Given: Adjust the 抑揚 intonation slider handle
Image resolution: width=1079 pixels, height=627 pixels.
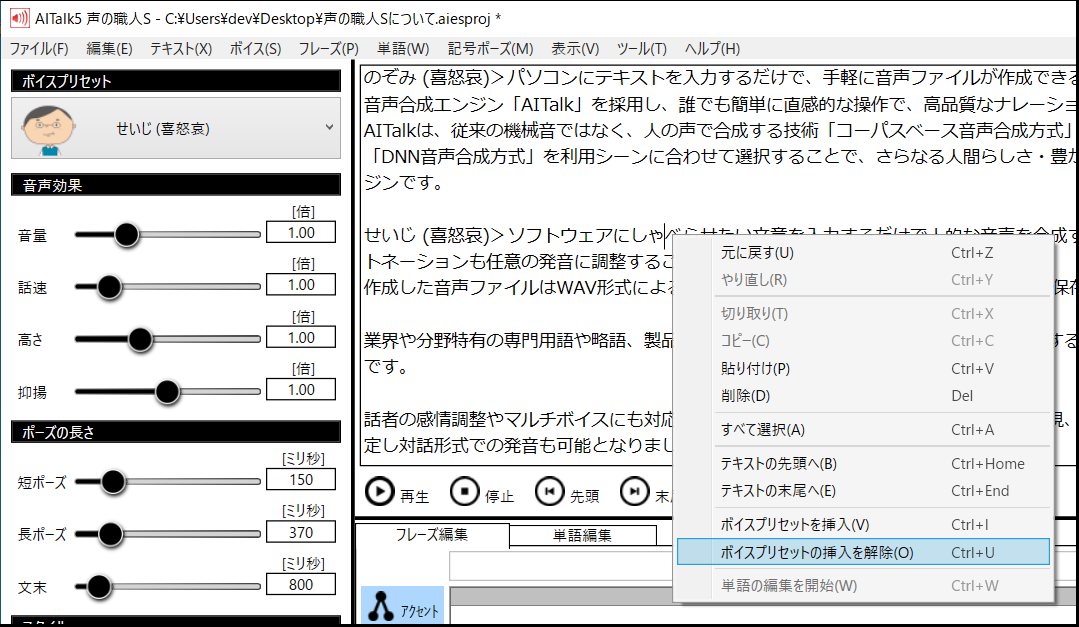Looking at the screenshot, I should pyautogui.click(x=167, y=392).
